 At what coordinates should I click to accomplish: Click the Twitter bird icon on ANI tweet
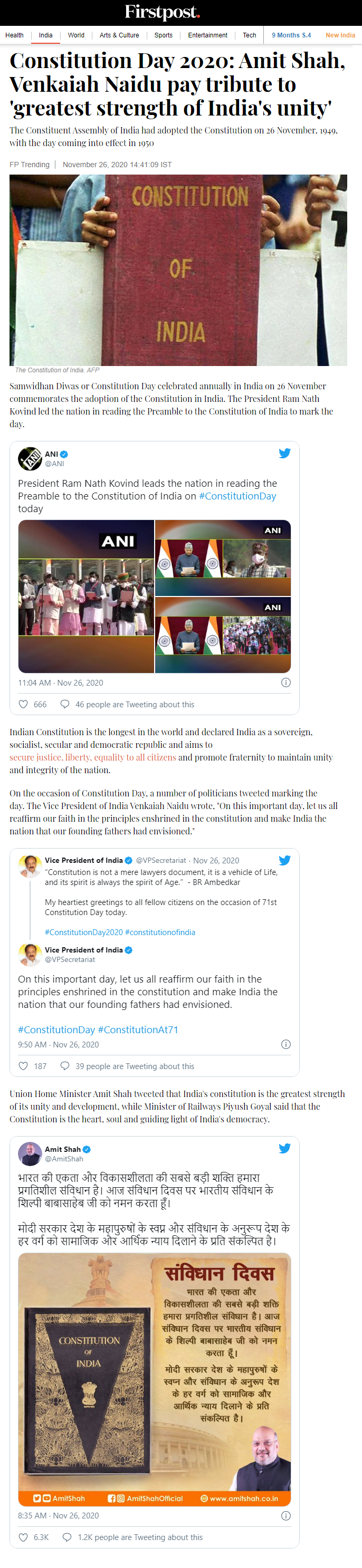click(x=284, y=453)
